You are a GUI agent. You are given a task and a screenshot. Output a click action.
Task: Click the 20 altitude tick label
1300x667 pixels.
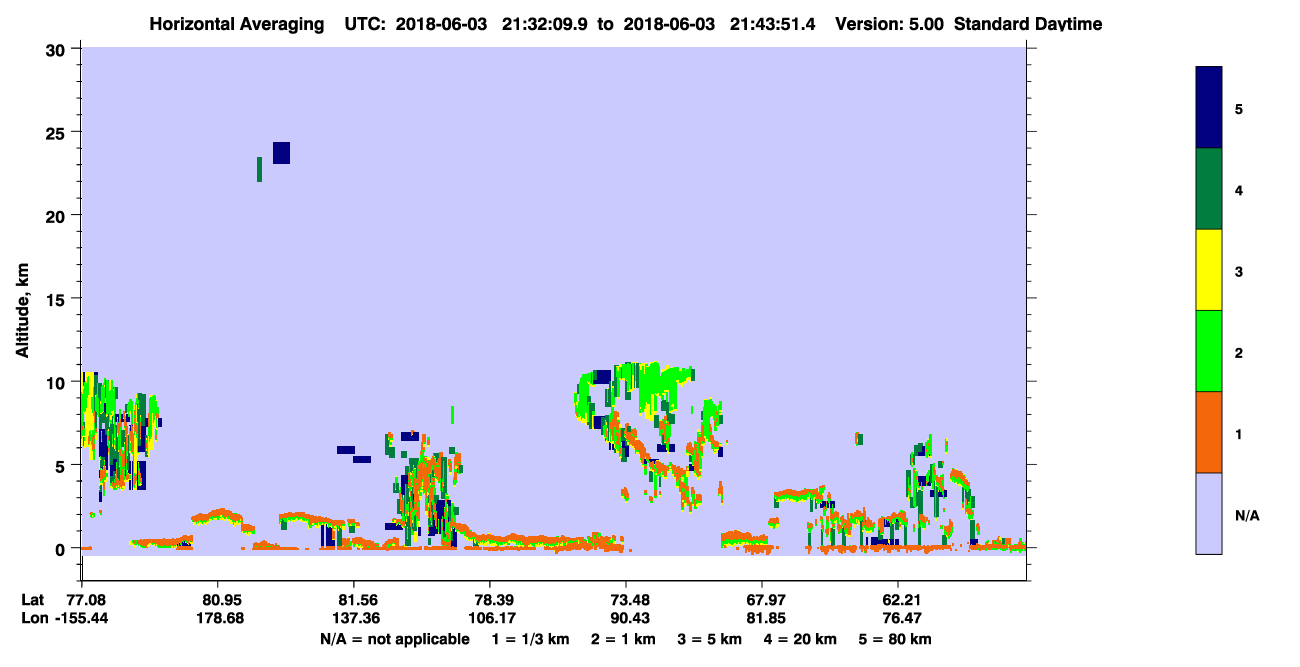58,215
